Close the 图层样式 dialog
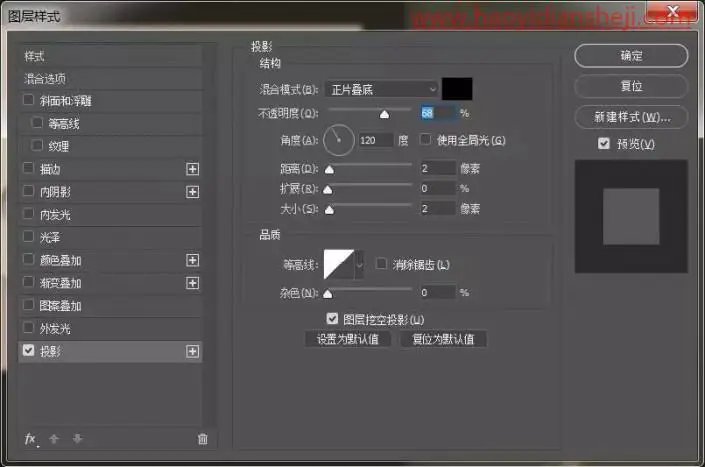The image size is (705, 467). coord(673,12)
